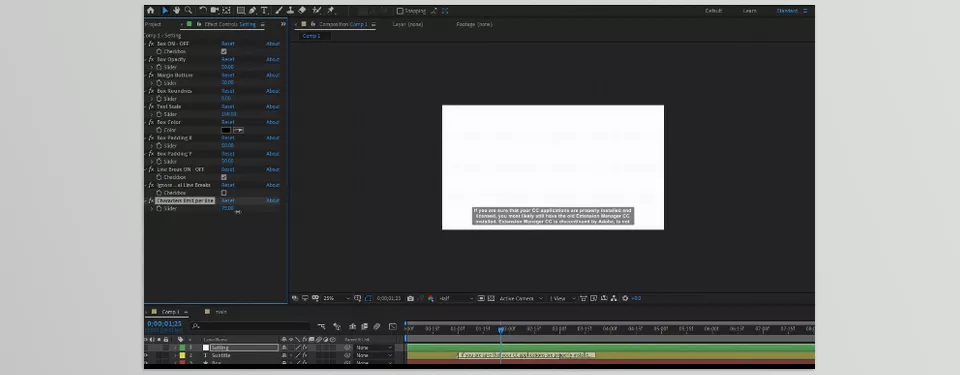Open Parent dropdown for Subtitle layer
The height and width of the screenshot is (375, 960).
click(374, 355)
